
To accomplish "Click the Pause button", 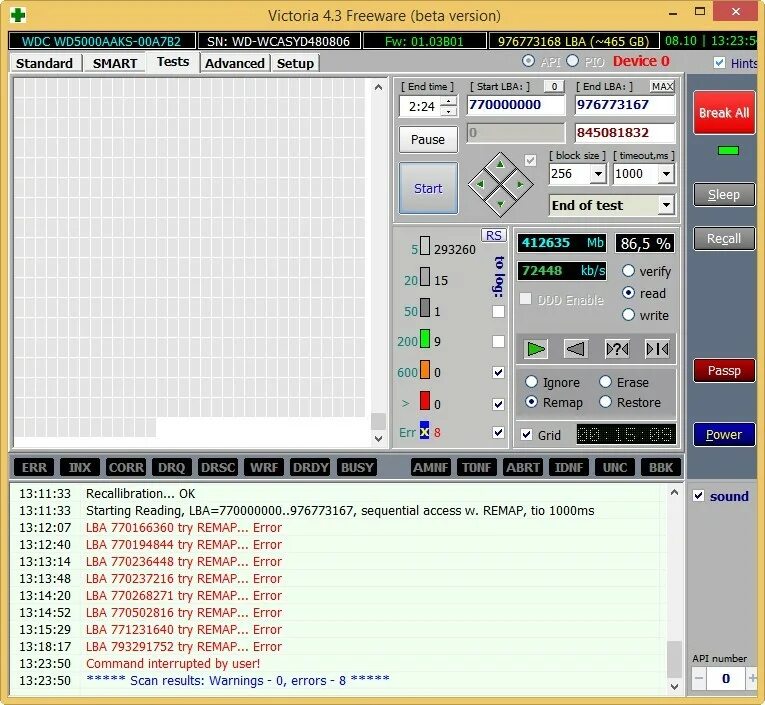I will point(428,140).
